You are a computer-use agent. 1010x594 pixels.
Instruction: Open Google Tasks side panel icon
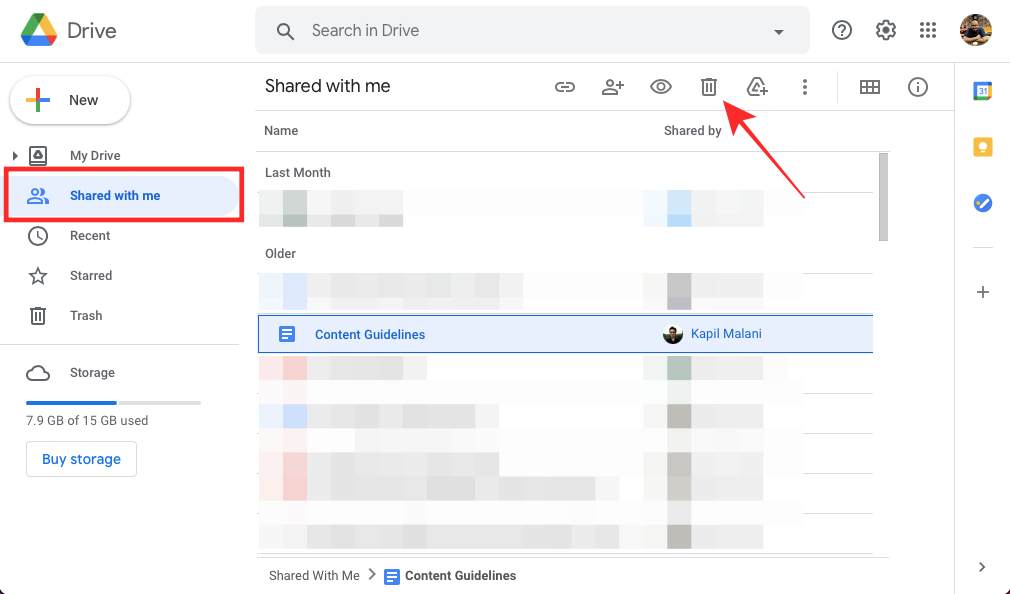pos(982,204)
